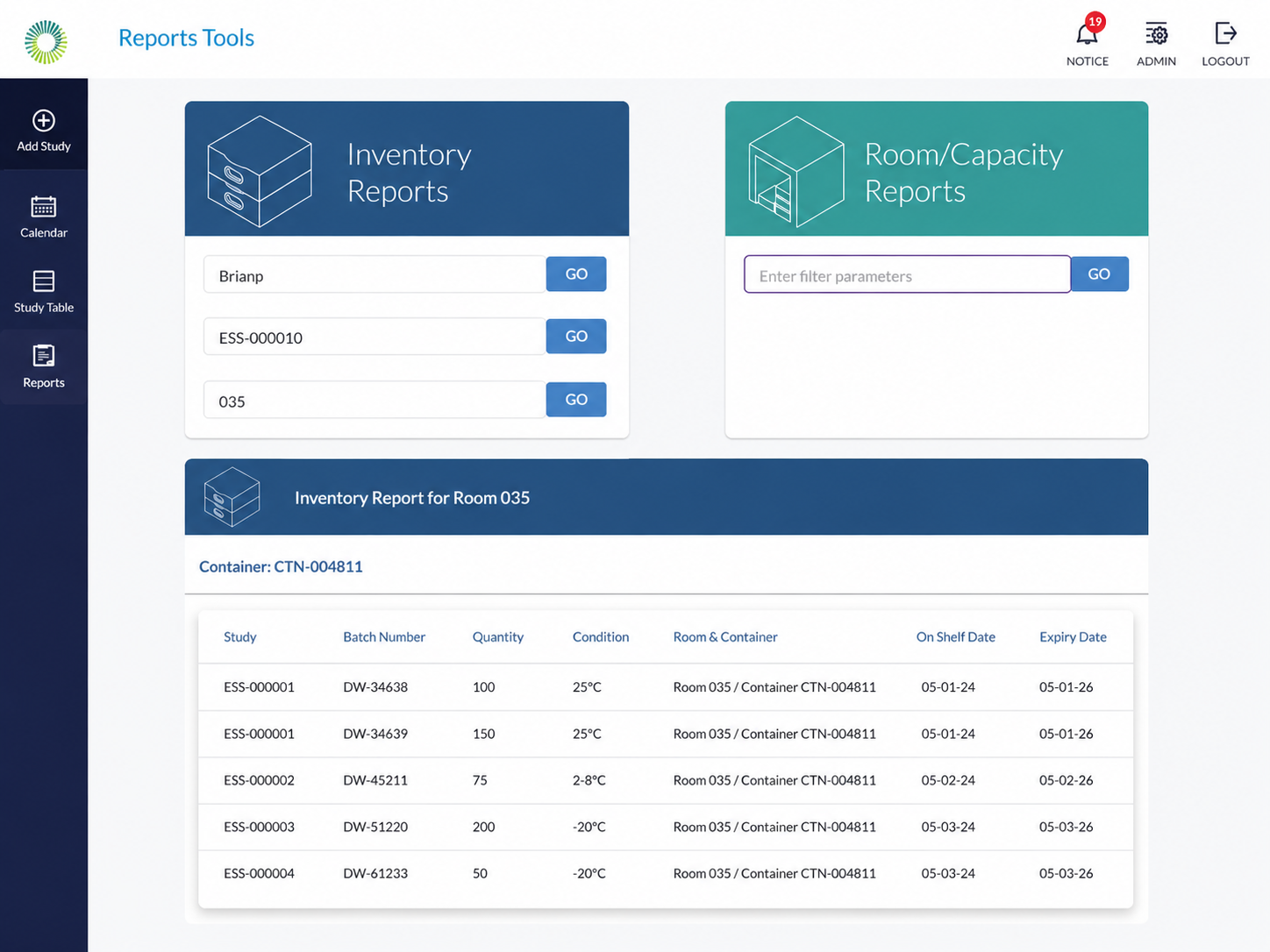Screen dimensions: 1270x952
Task: Sort by the Condition column header
Action: (x=601, y=637)
